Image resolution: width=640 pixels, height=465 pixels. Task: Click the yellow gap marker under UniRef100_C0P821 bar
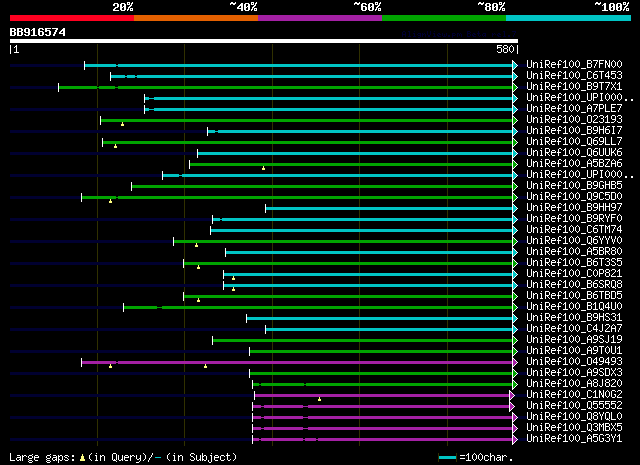pos(233,278)
